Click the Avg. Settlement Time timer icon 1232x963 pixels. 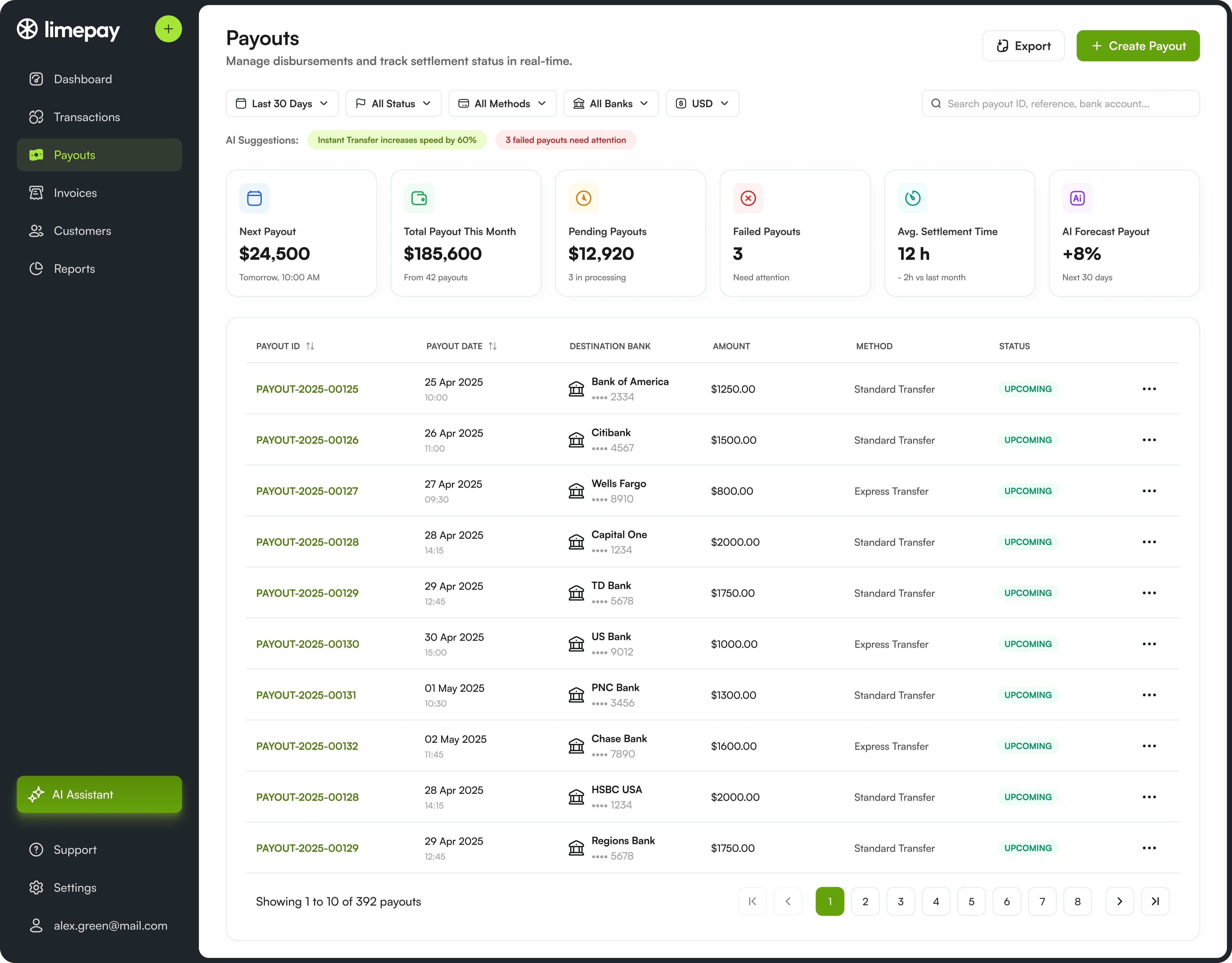click(x=913, y=198)
